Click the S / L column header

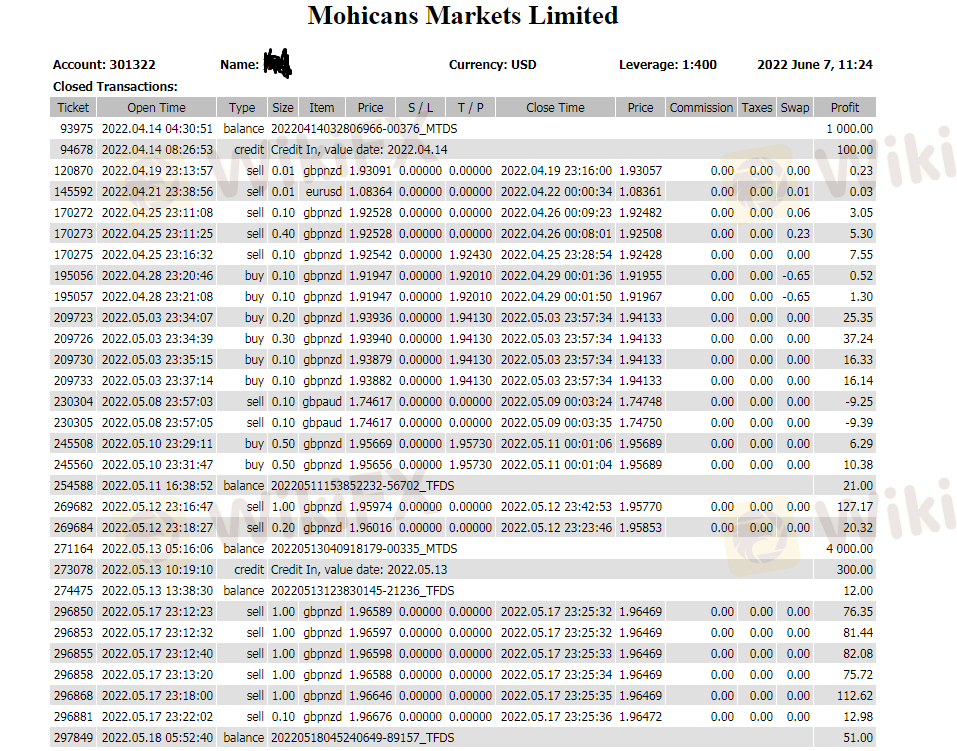[x=421, y=107]
